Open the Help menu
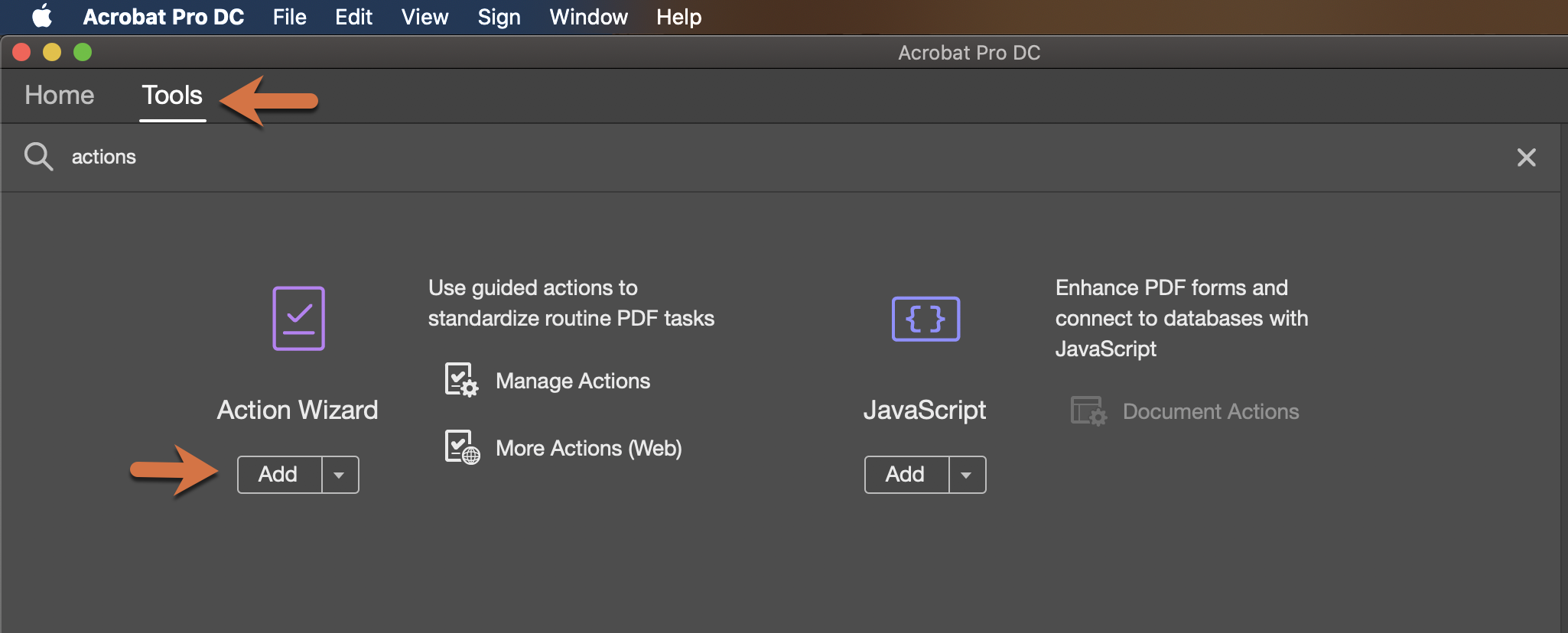This screenshot has height=633, width=1568. pyautogui.click(x=678, y=17)
